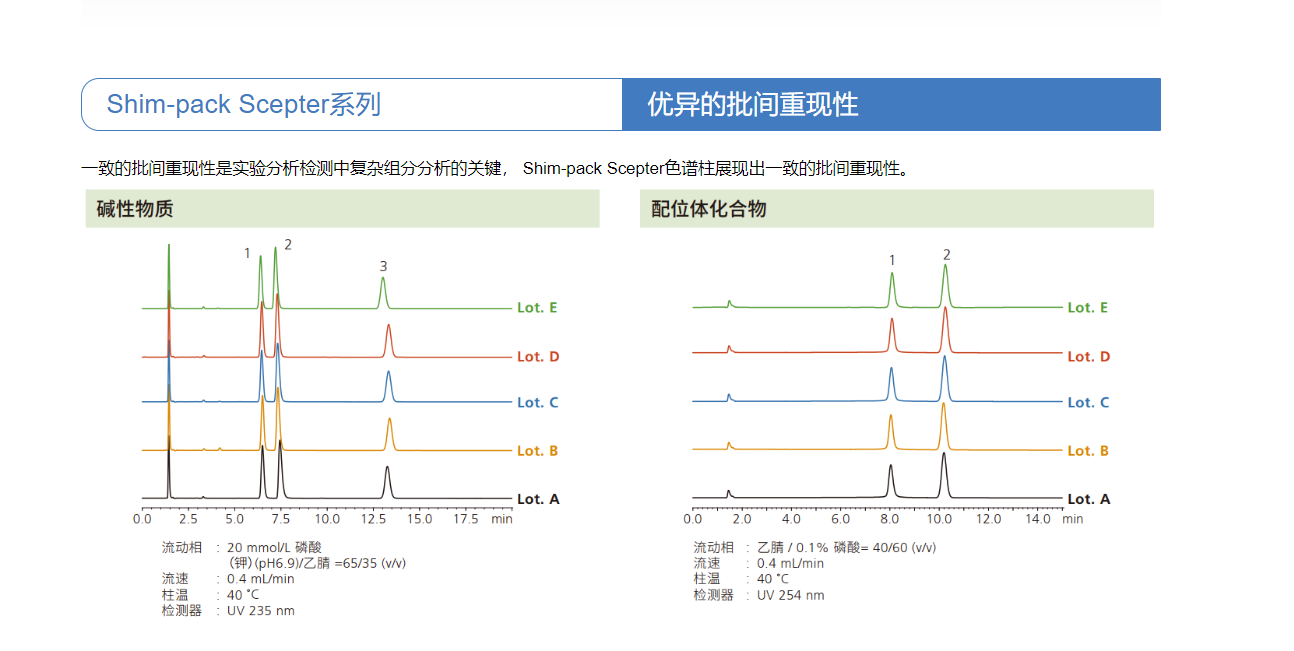Image resolution: width=1294 pixels, height=651 pixels.
Task: Click peak label 2 in 碱性物质 chart
Action: coord(288,244)
